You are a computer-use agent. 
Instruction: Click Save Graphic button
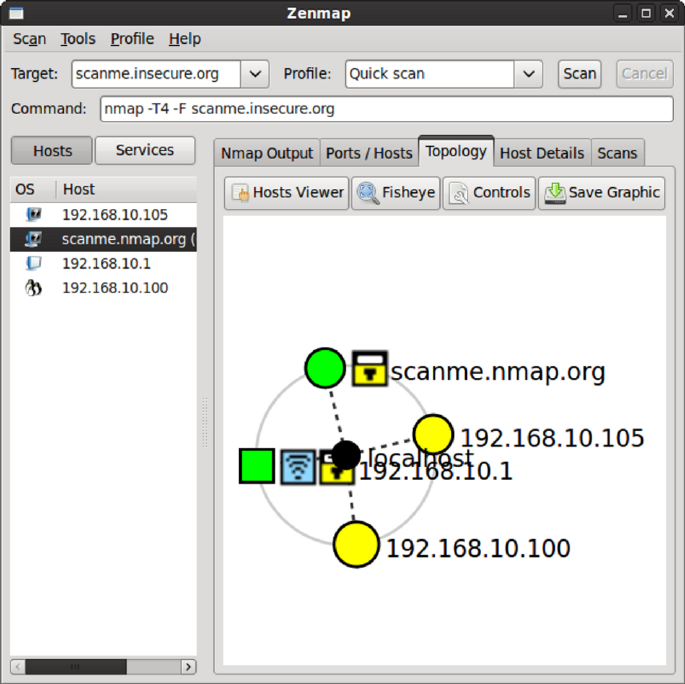click(x=602, y=193)
